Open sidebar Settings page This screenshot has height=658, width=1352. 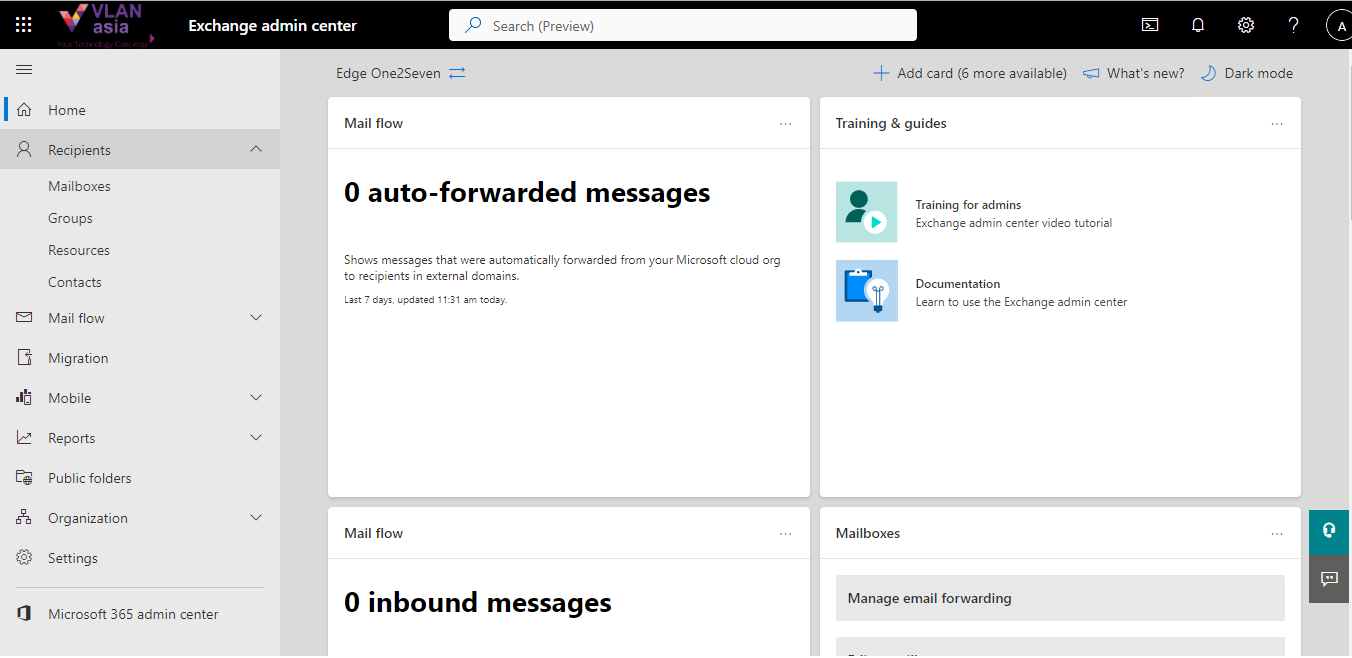(73, 558)
